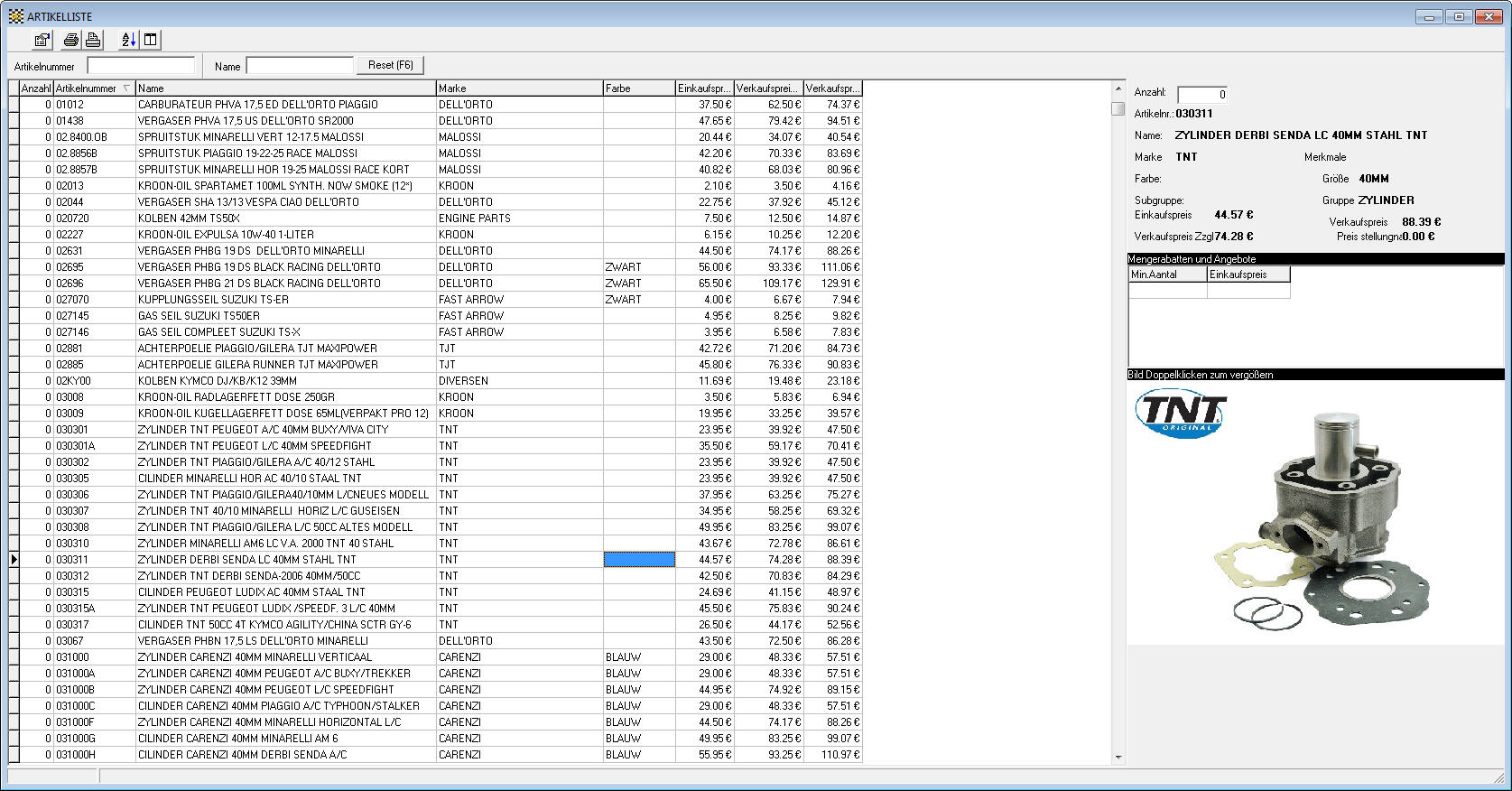Image resolution: width=1512 pixels, height=791 pixels.
Task: Click the row selector box for 01012
Action: [14, 105]
